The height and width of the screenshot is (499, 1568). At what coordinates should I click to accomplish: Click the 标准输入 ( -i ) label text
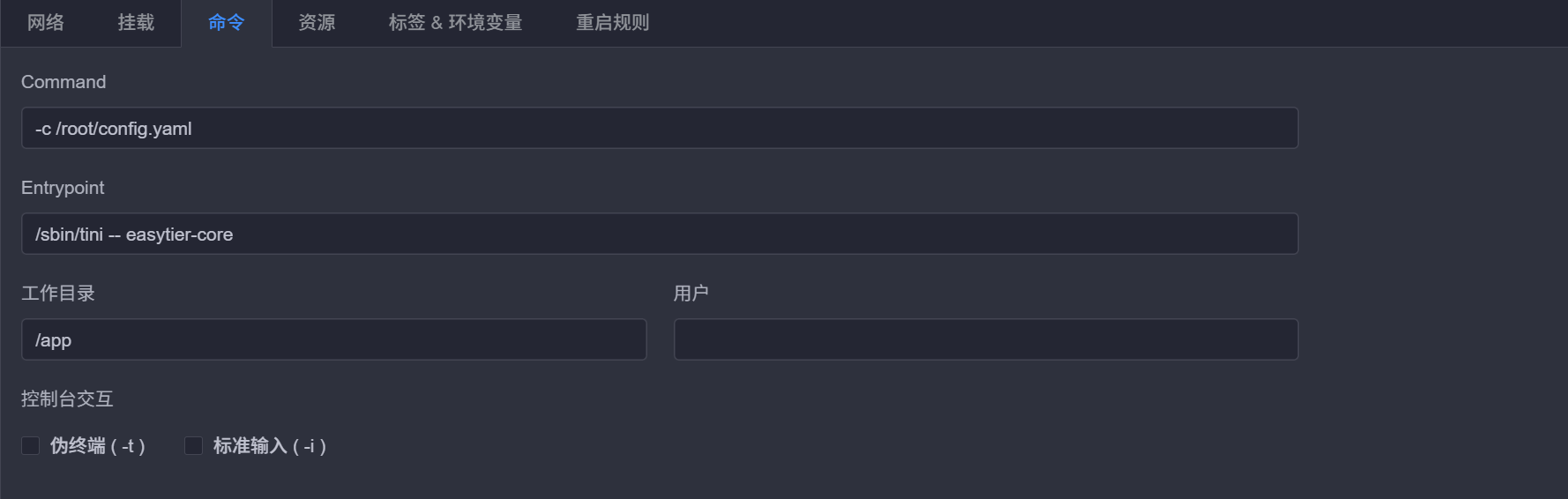coord(269,446)
